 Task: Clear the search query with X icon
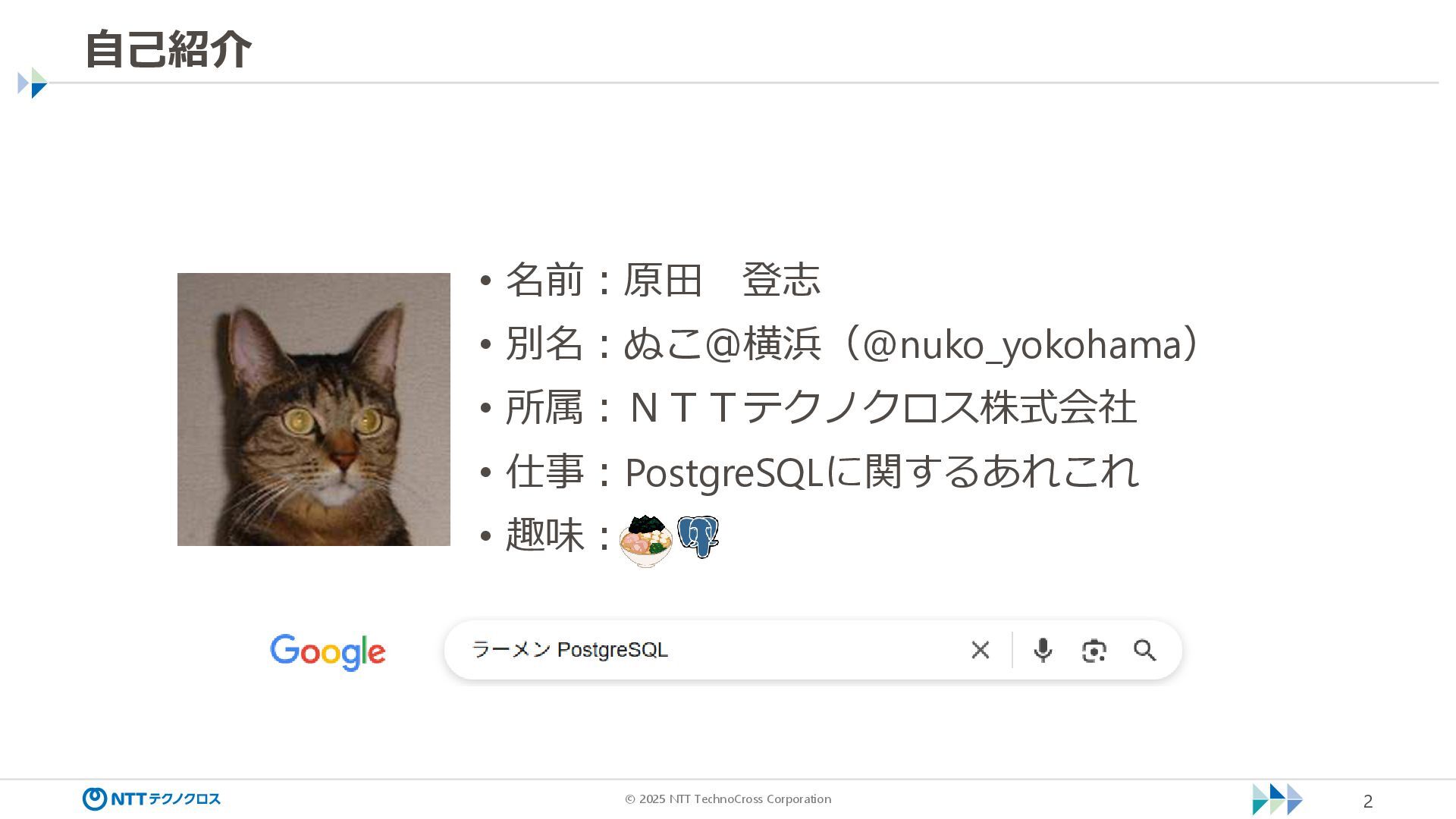pos(980,650)
